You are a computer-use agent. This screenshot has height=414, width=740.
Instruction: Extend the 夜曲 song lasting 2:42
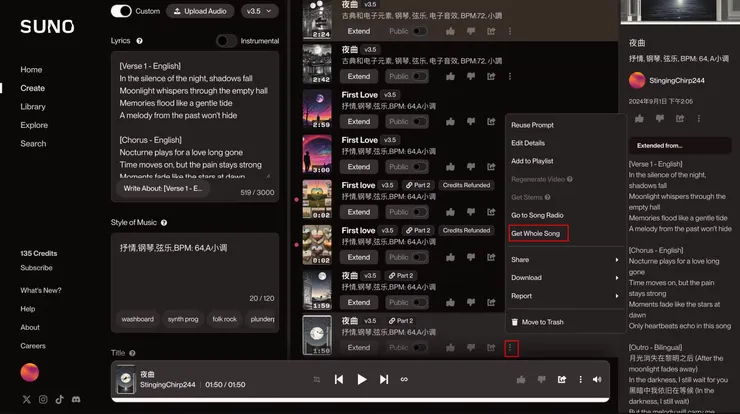point(359,76)
